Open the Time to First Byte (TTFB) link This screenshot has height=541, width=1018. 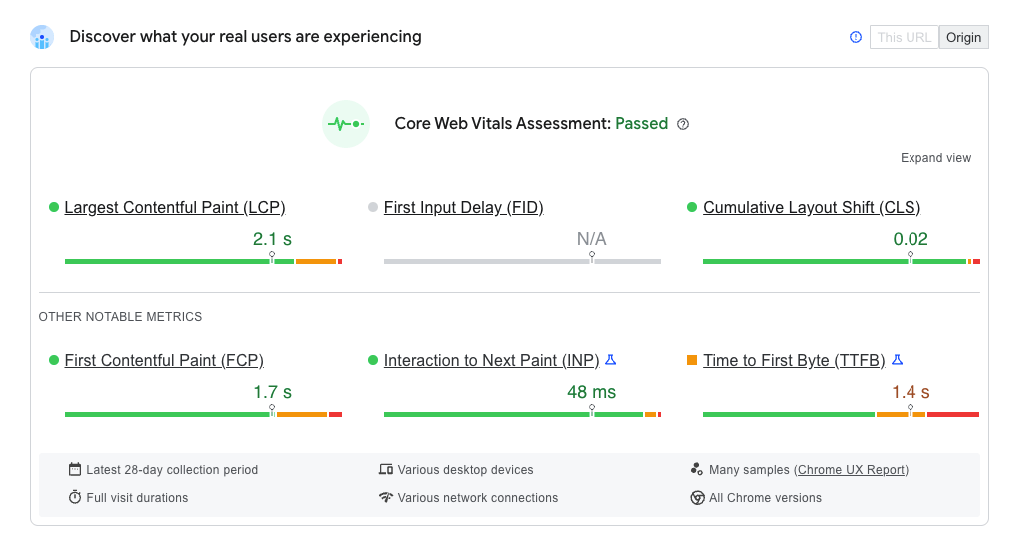(794, 360)
